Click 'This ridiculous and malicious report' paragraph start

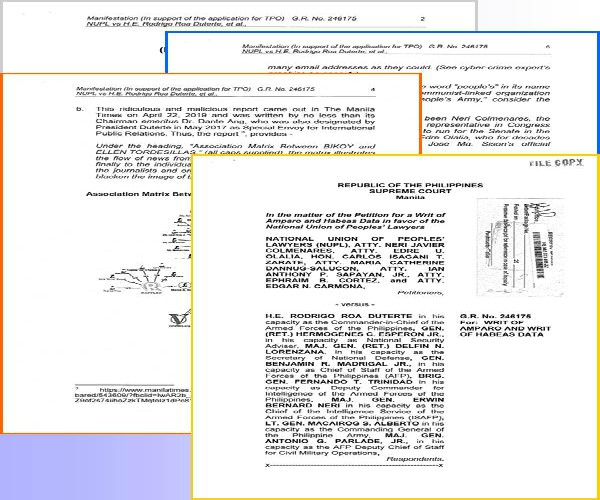coord(235,109)
